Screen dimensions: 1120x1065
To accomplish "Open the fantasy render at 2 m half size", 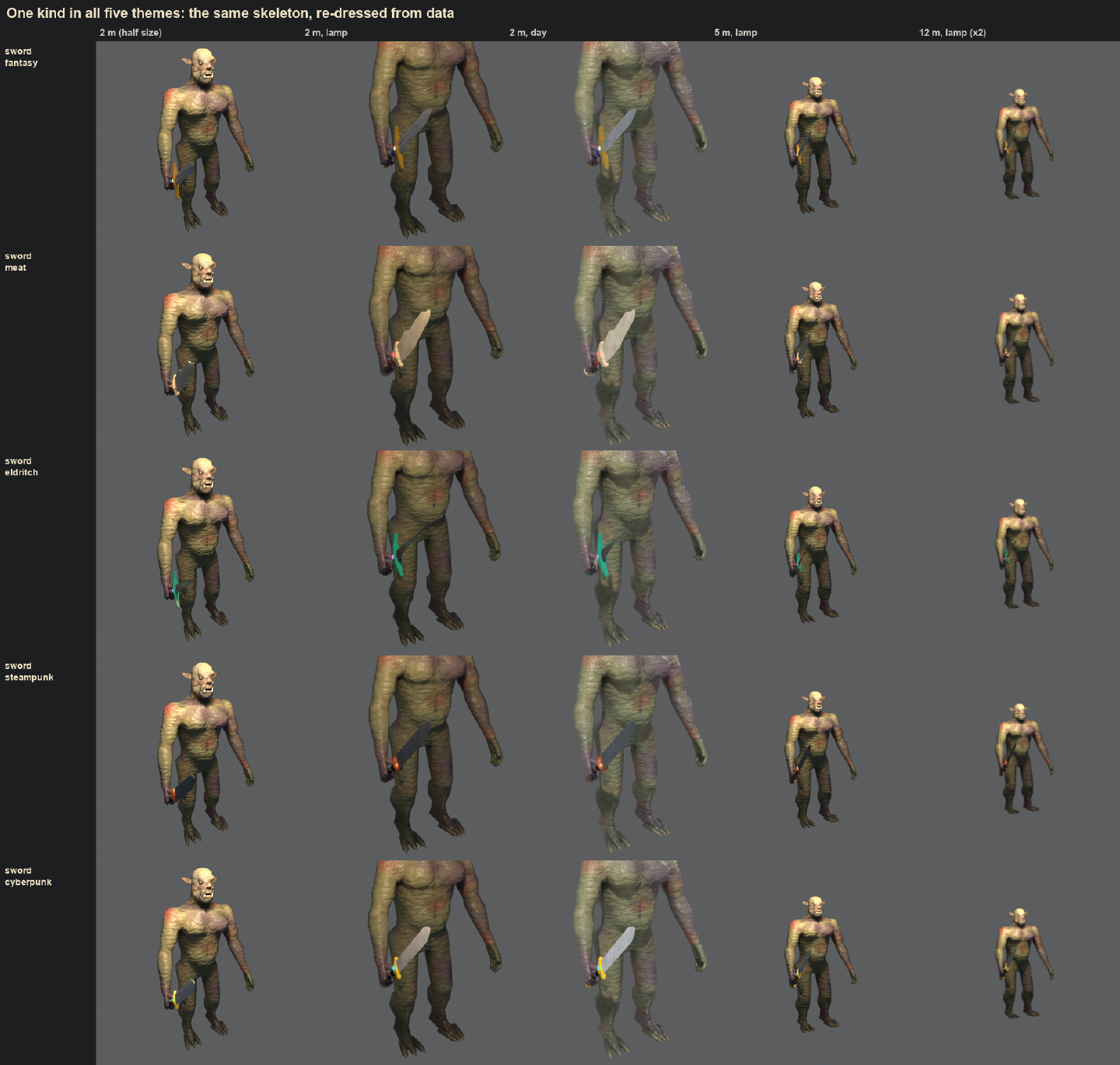I will coord(198,144).
